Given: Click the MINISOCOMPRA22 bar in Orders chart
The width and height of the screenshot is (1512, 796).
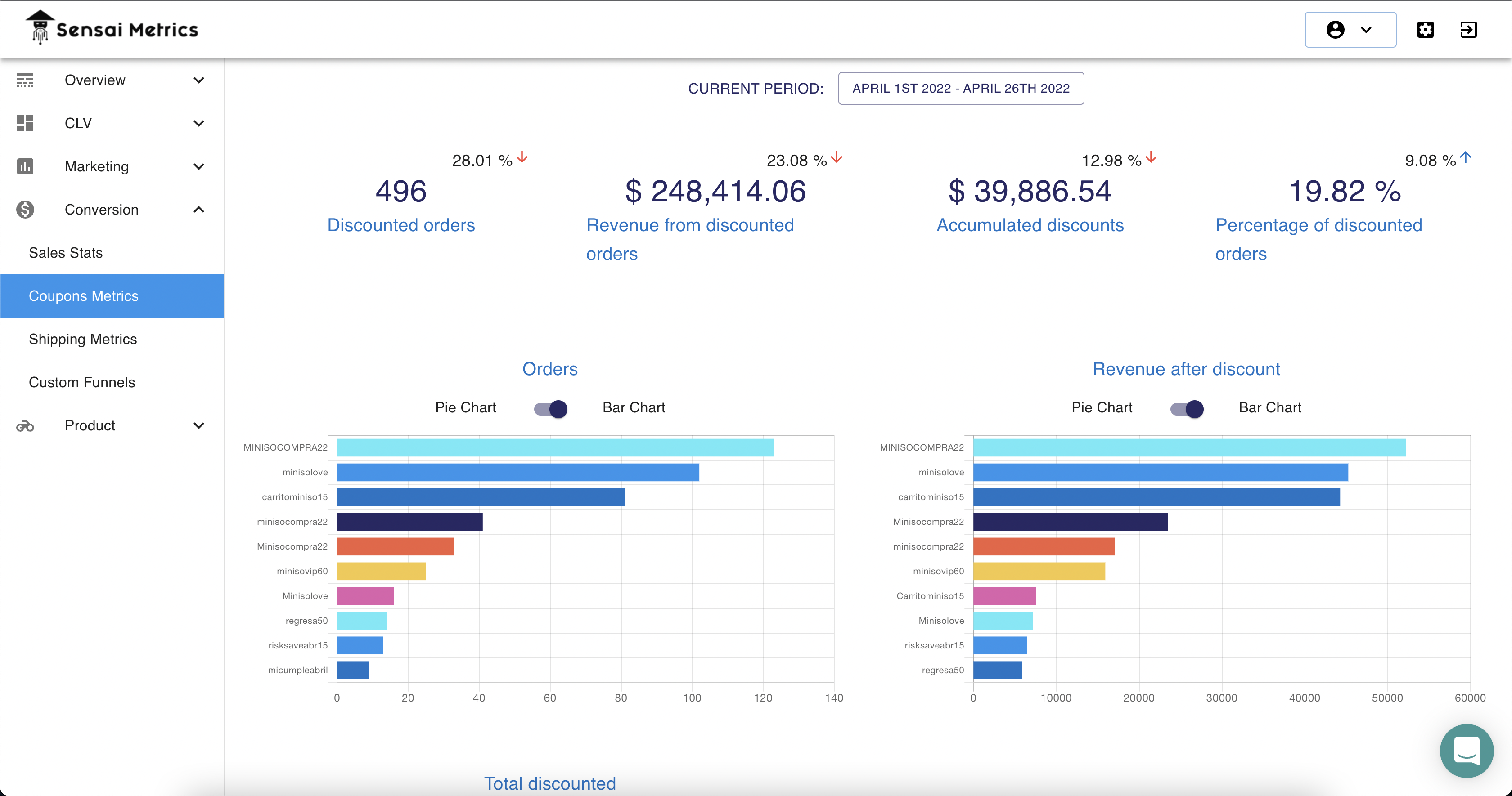Looking at the screenshot, I should pyautogui.click(x=555, y=447).
